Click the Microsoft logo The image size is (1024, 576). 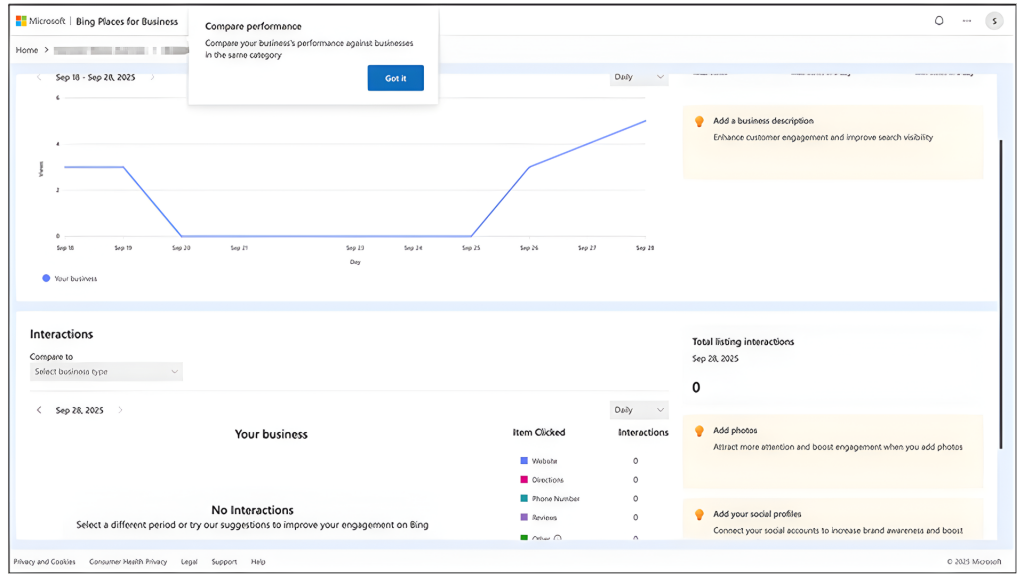[22, 21]
